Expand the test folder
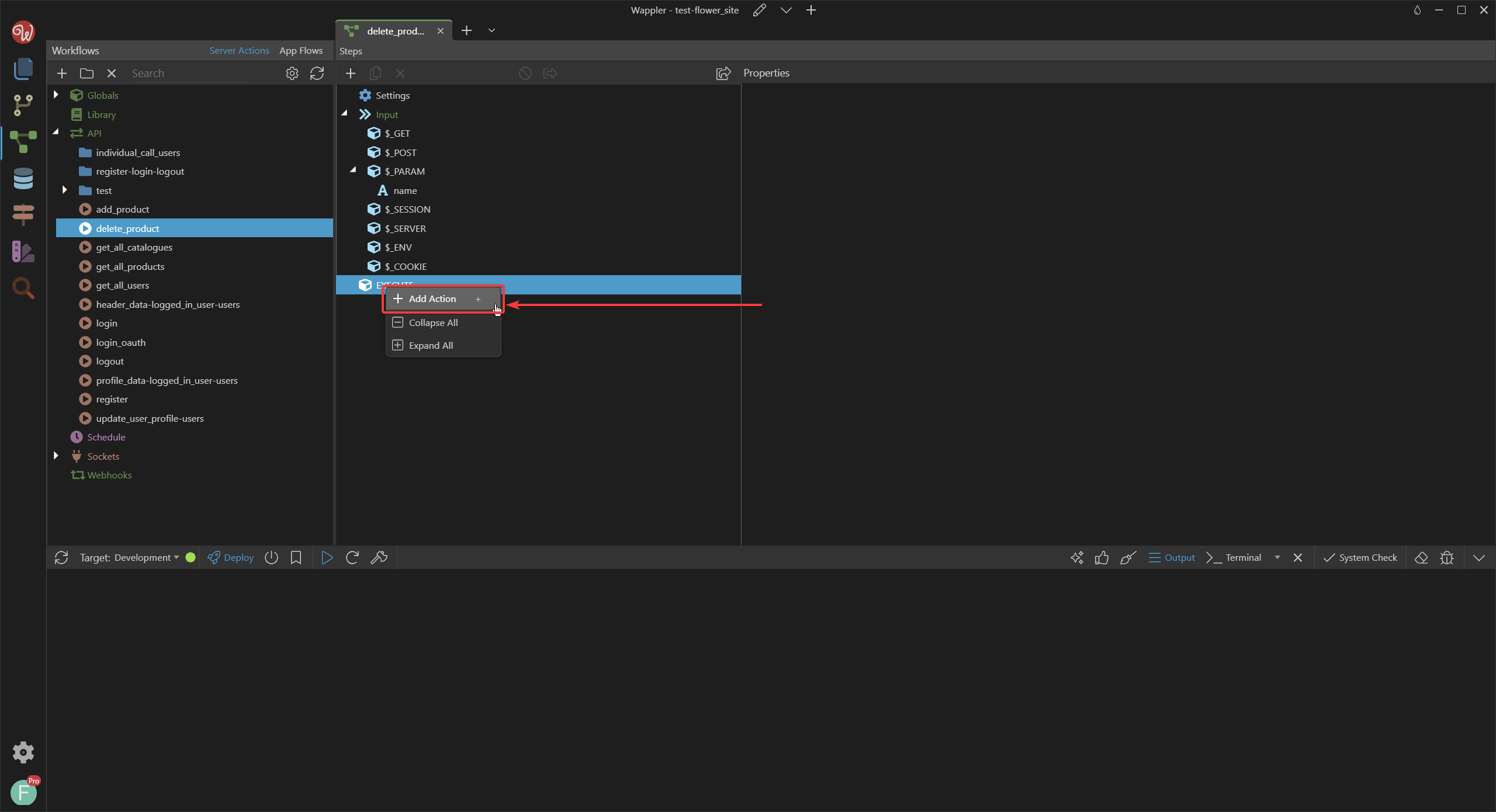 point(65,190)
